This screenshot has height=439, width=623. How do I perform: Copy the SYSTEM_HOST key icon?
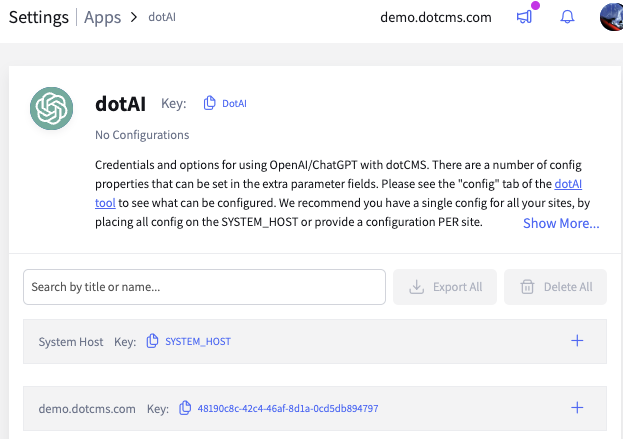click(x=152, y=341)
